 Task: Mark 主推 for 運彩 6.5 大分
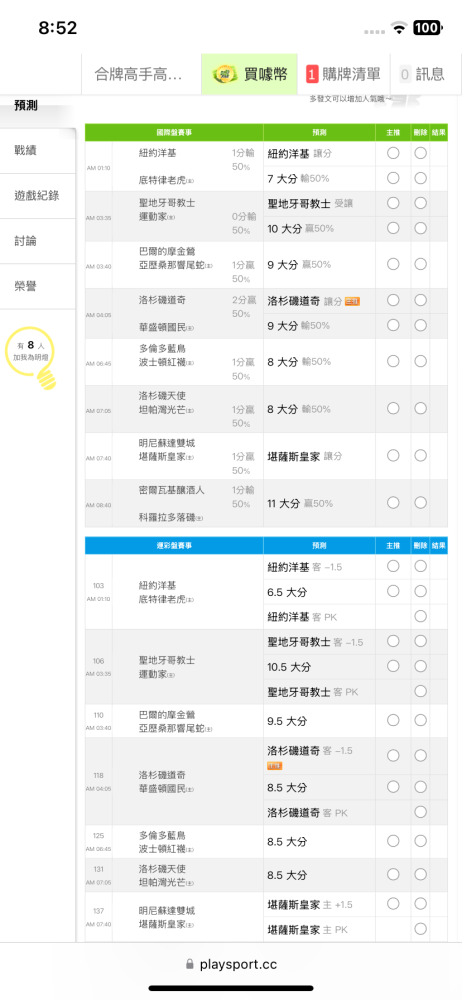pos(393,591)
